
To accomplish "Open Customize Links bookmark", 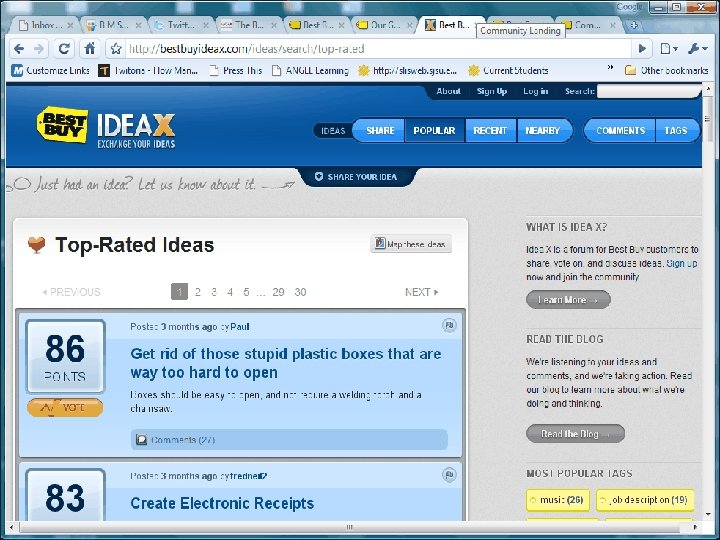I will click(51, 70).
